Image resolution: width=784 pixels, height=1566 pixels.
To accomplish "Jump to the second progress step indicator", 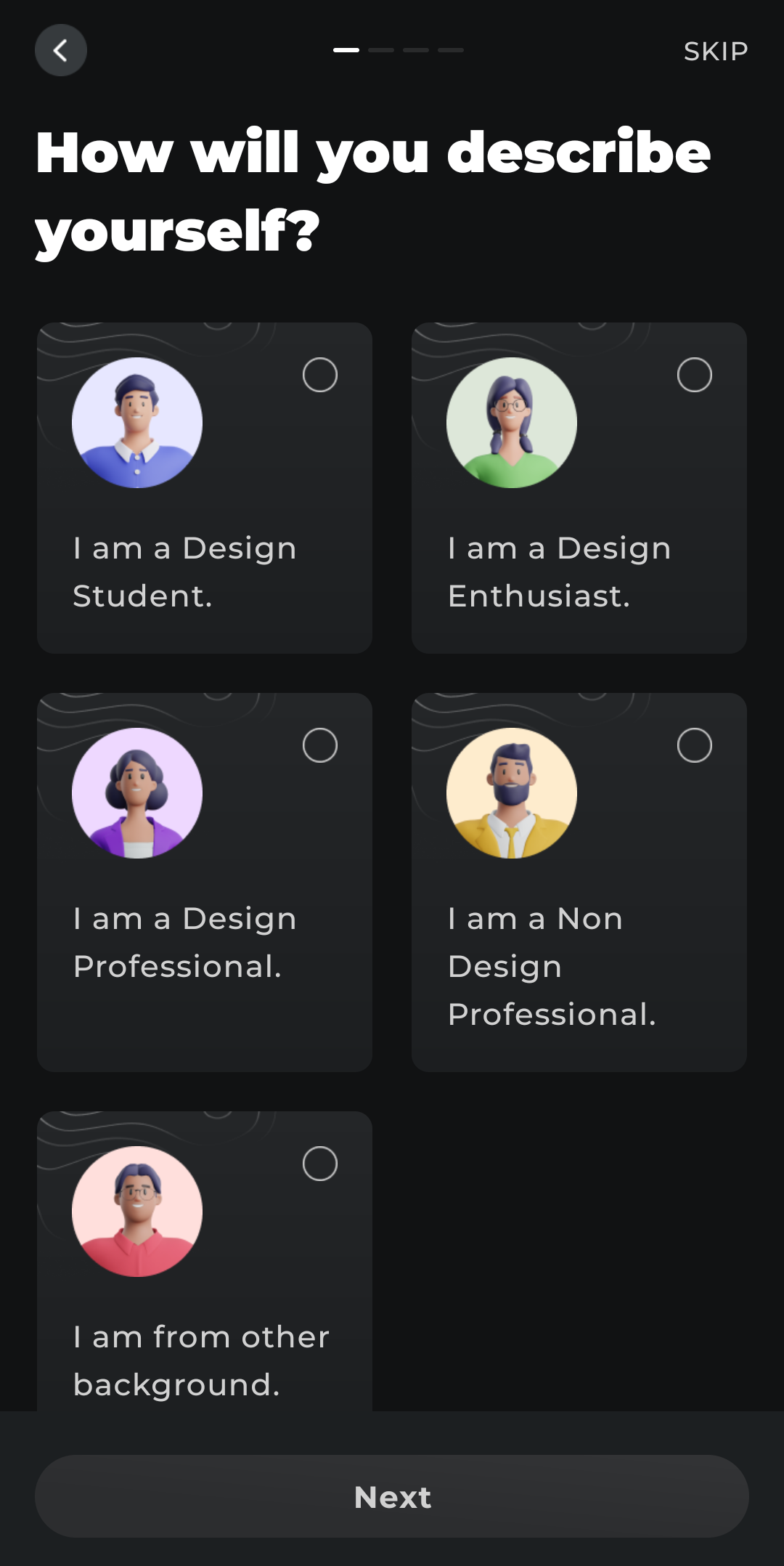I will coord(381,50).
